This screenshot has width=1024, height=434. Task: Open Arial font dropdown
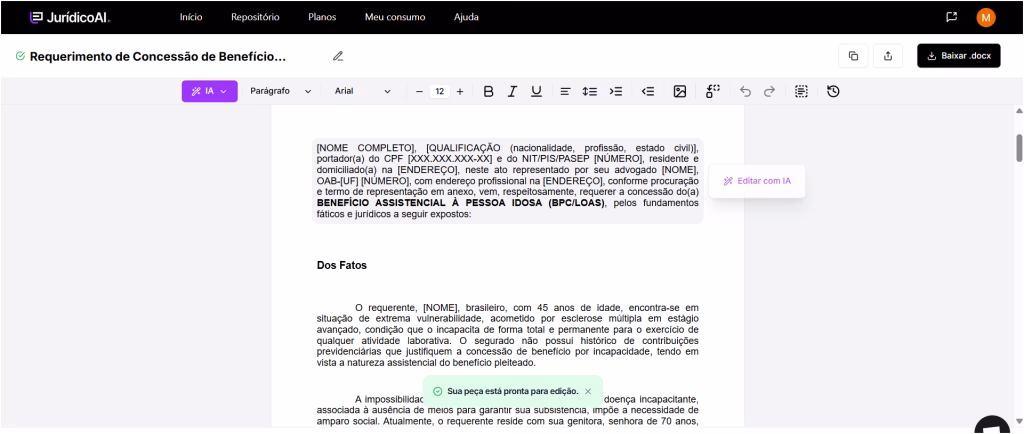(362, 91)
